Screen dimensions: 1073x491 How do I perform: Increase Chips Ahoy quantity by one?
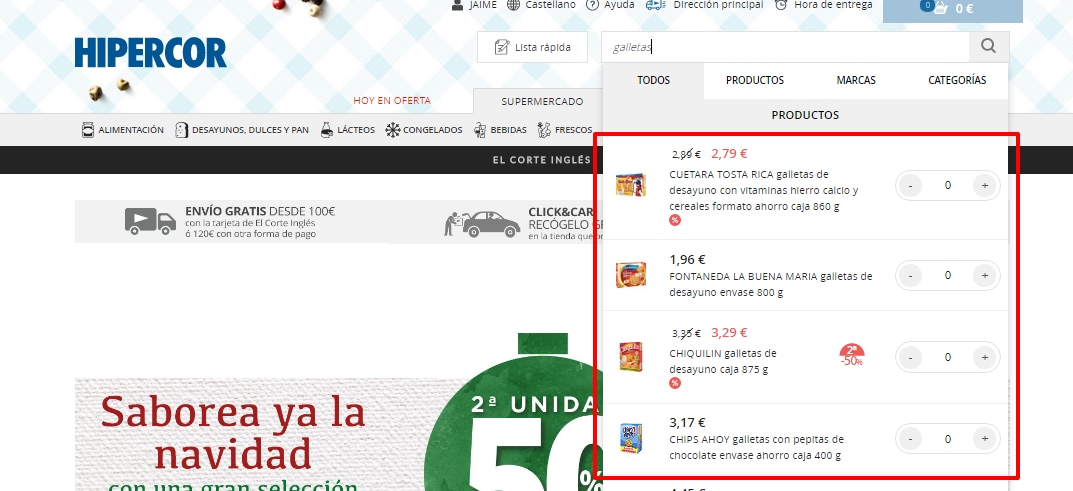click(x=985, y=438)
